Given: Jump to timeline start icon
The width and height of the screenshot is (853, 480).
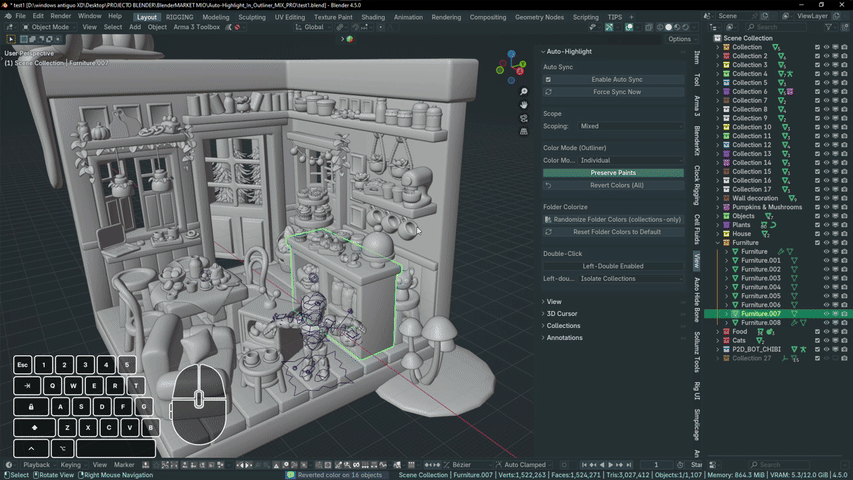Looking at the screenshot, I should coord(584,465).
